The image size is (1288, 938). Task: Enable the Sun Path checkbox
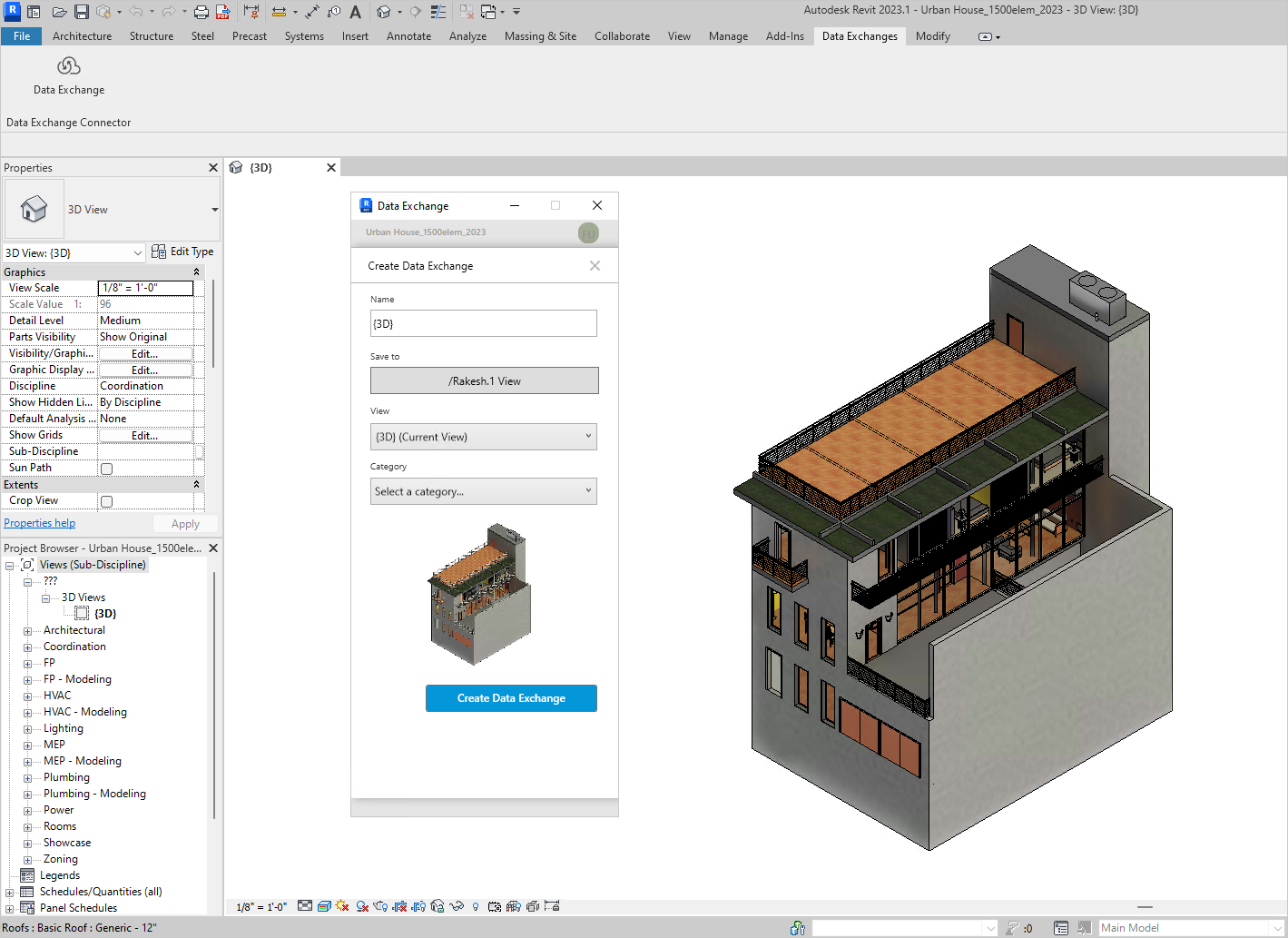(x=106, y=469)
